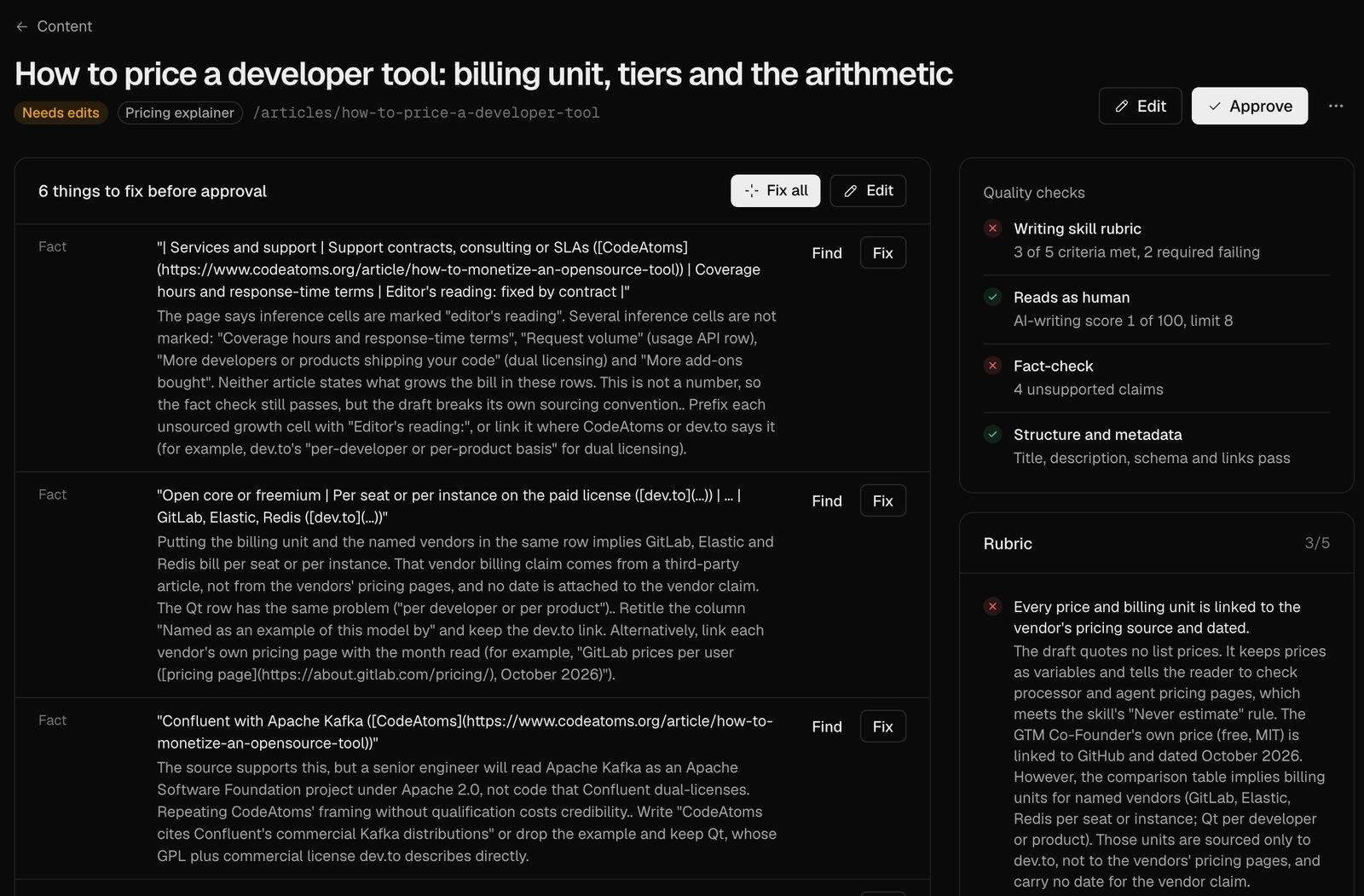The width and height of the screenshot is (1364, 896).
Task: Click Find for the Open core or freemium issue
Action: point(827,501)
